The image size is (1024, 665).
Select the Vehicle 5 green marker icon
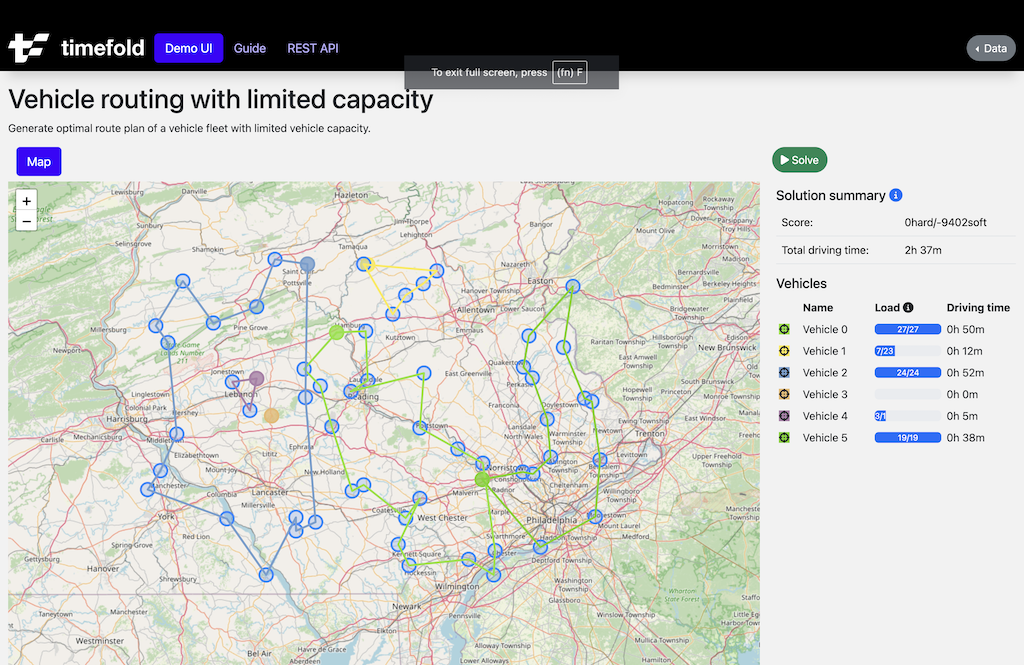pos(784,437)
